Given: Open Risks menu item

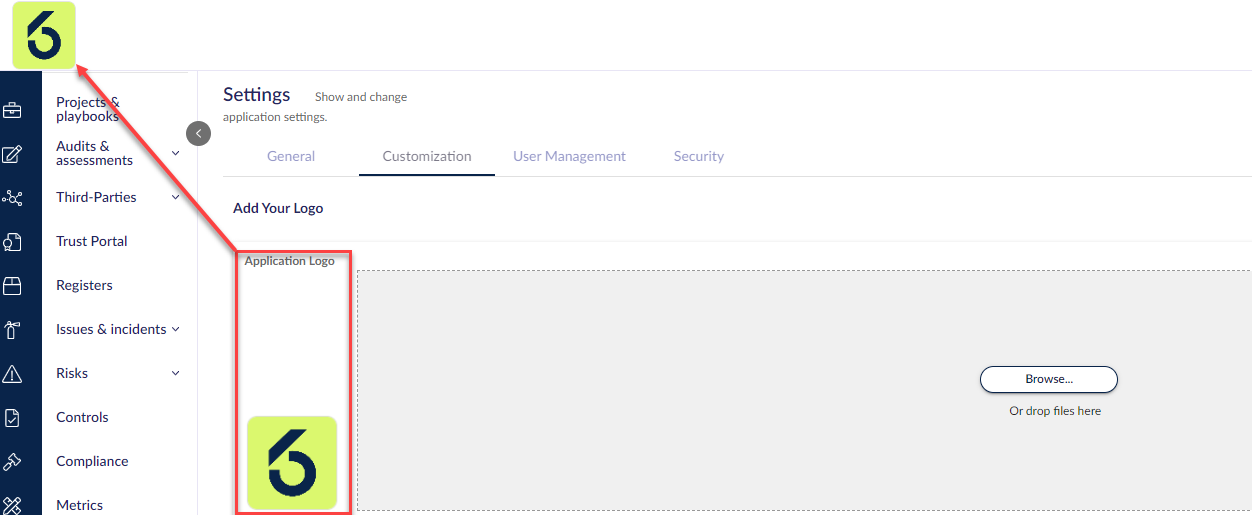Looking at the screenshot, I should [72, 373].
